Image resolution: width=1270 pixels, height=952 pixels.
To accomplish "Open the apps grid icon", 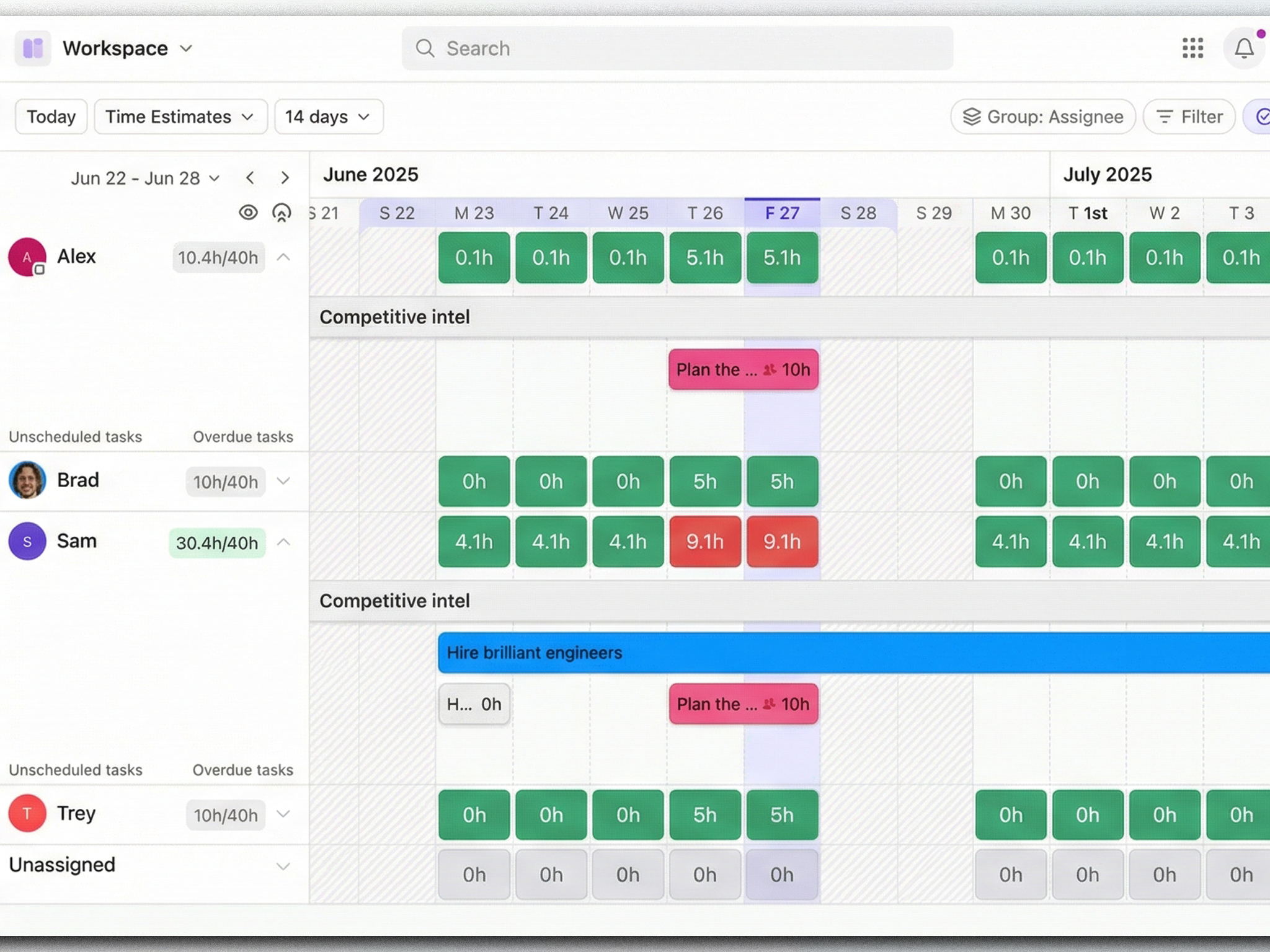I will coord(1192,48).
